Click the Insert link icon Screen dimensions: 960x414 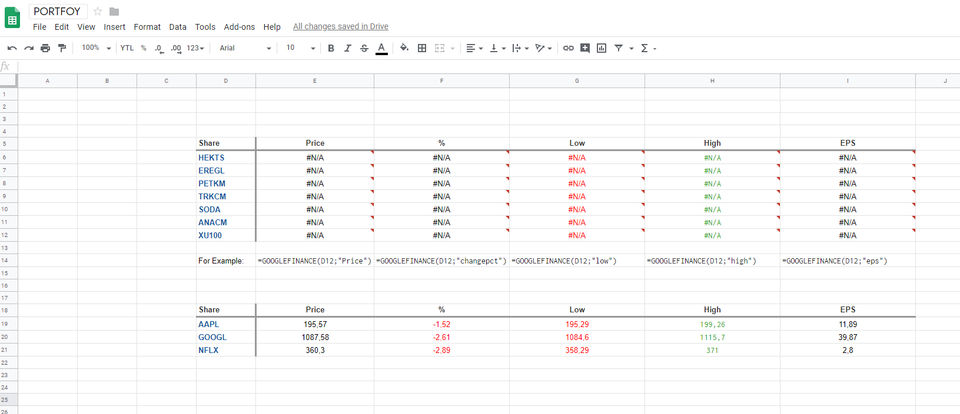point(569,48)
